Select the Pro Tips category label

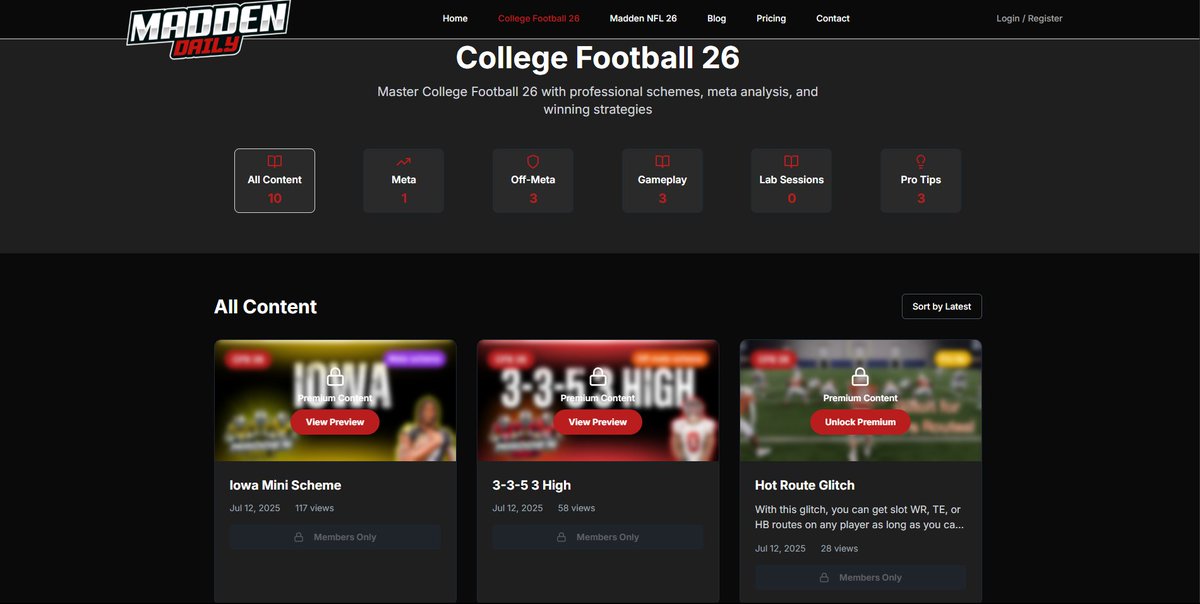point(921,180)
